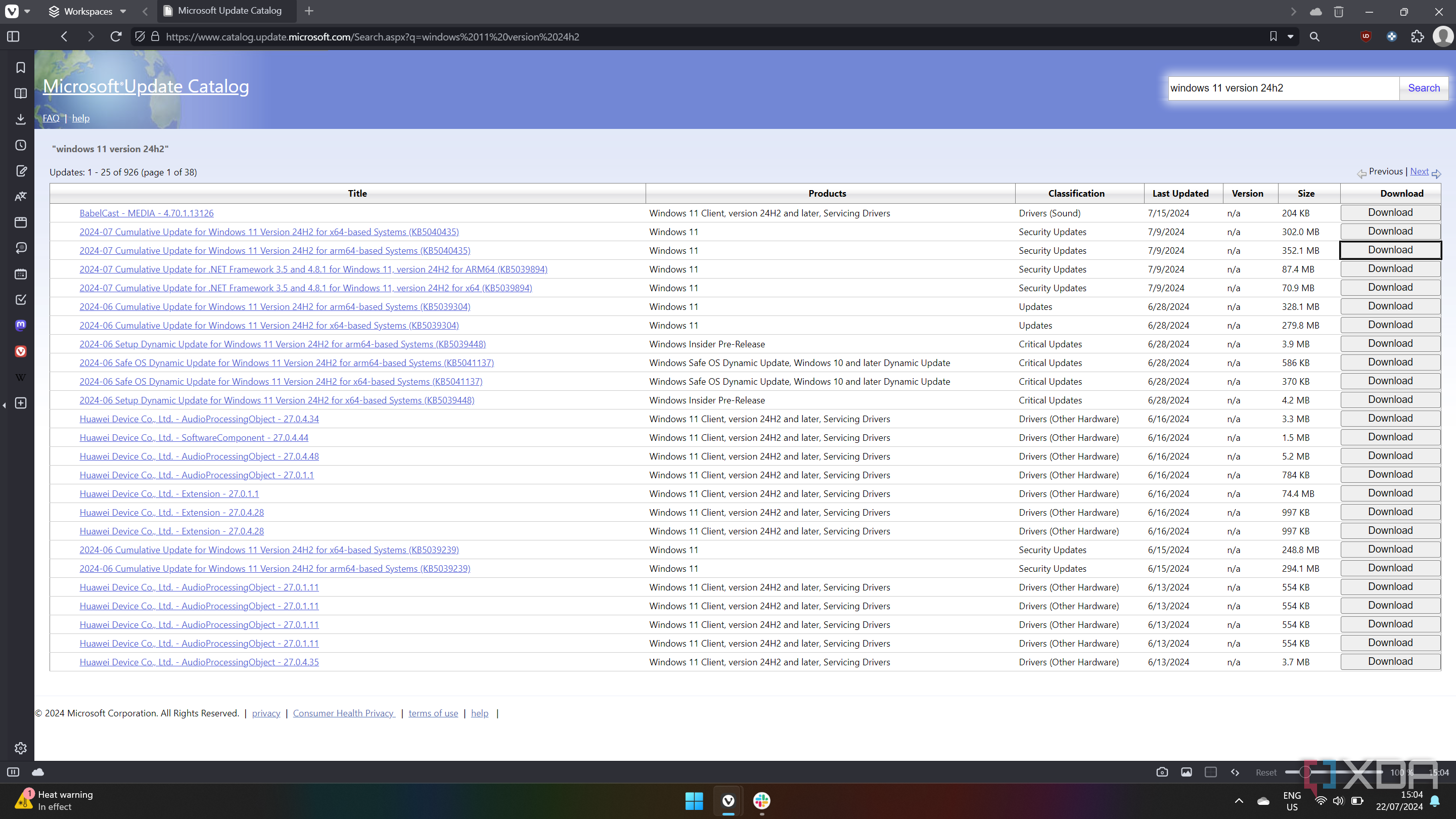Screen dimensions: 1456x819
Task: Open the Wikipedia web panel
Action: (x=20, y=377)
